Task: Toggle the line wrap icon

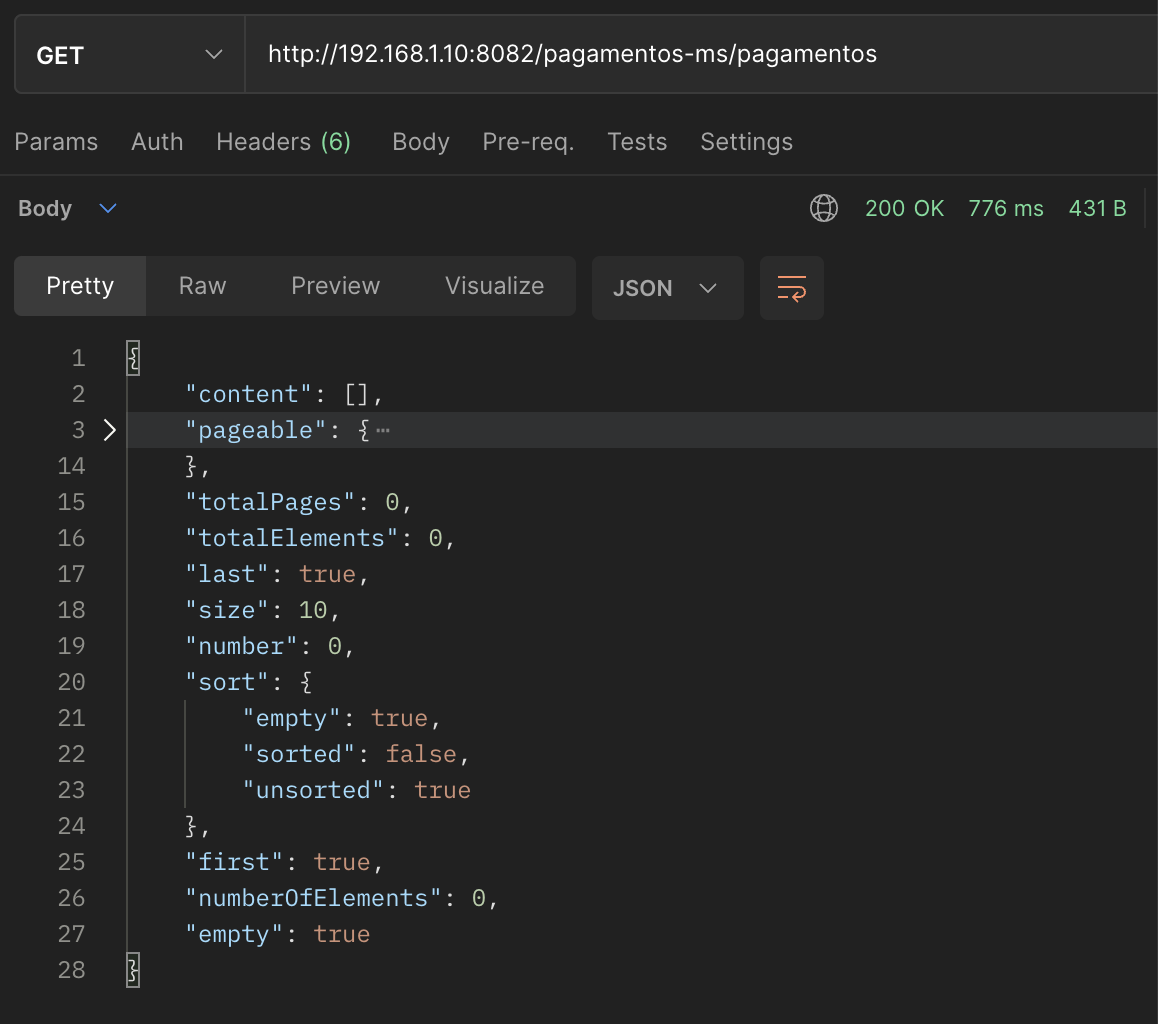Action: [x=792, y=288]
